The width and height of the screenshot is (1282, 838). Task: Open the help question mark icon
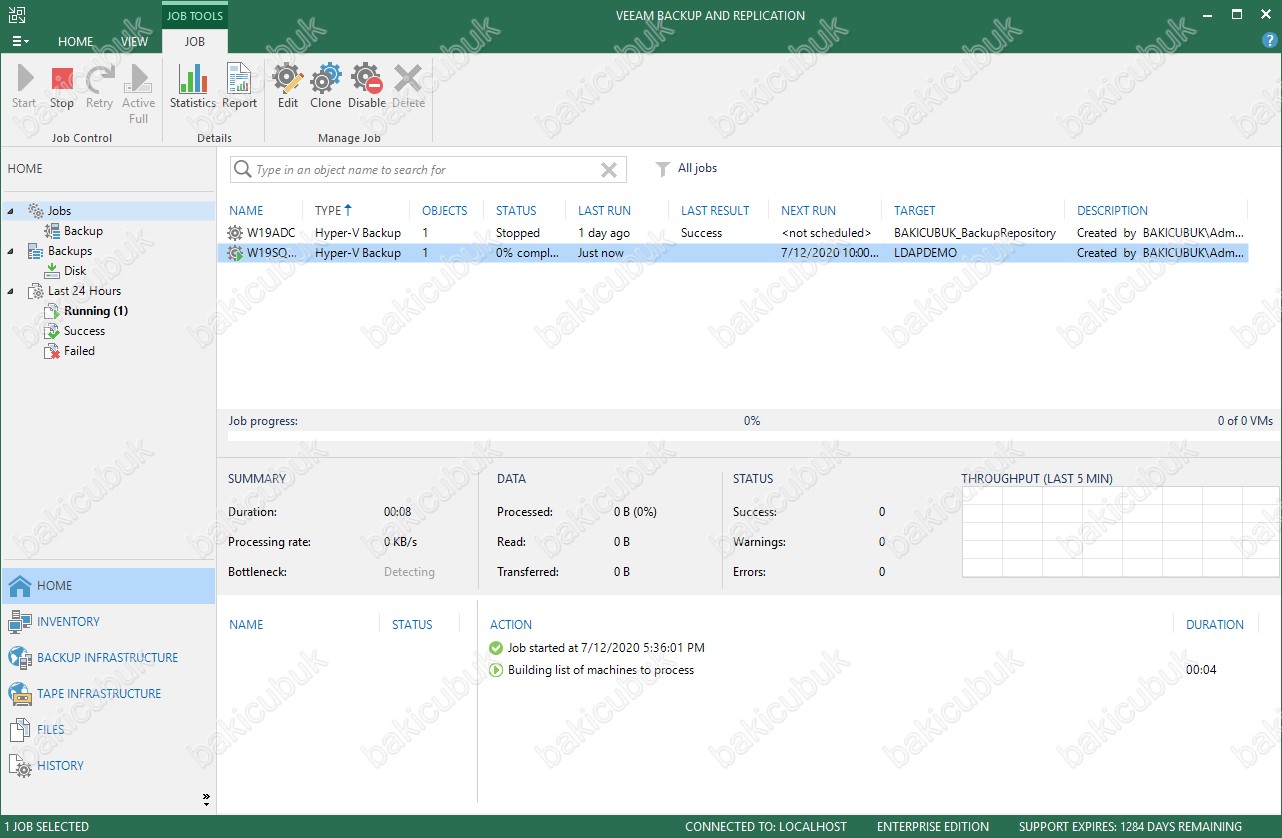[x=1270, y=41]
